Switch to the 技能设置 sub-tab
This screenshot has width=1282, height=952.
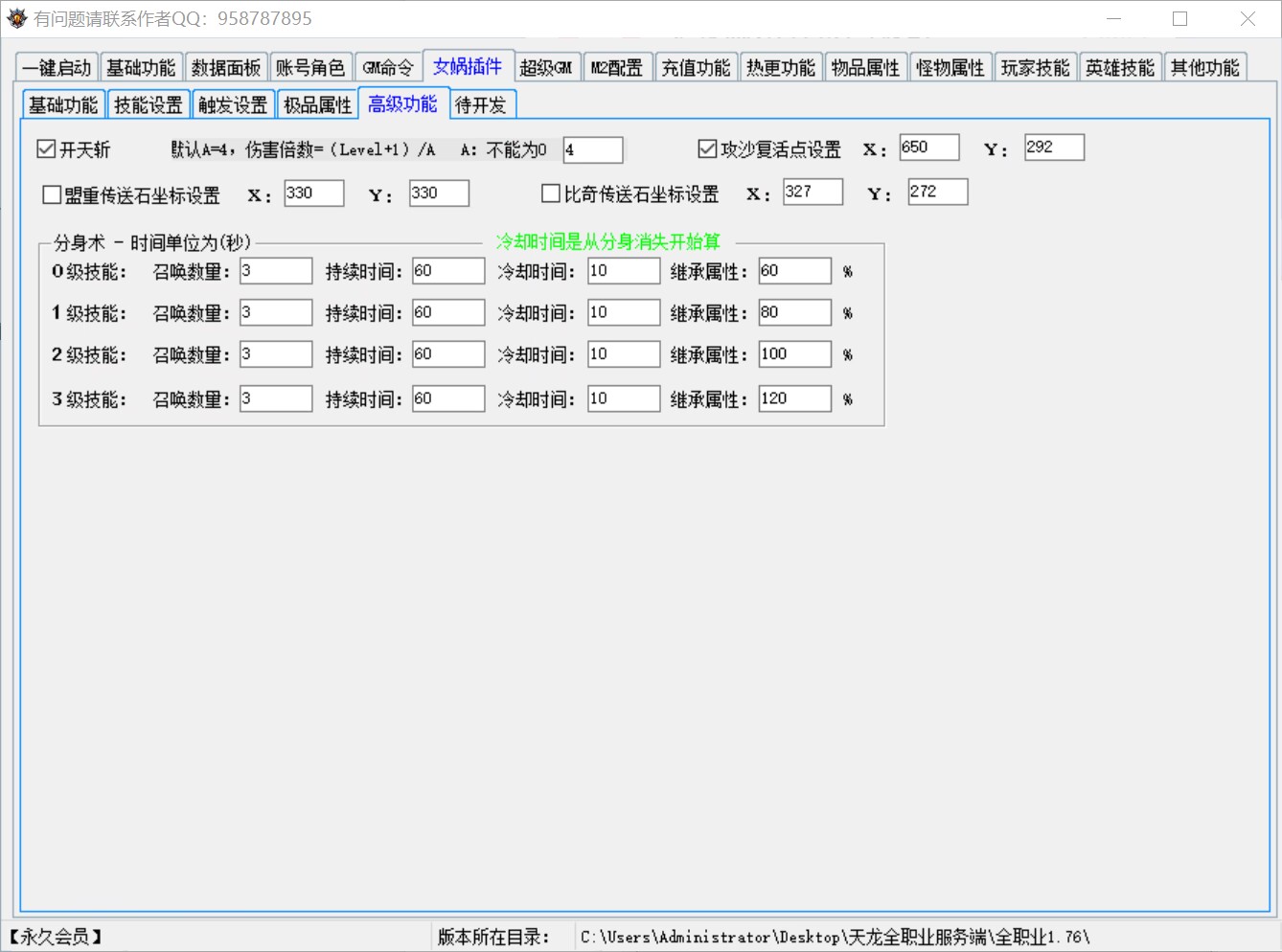(149, 104)
